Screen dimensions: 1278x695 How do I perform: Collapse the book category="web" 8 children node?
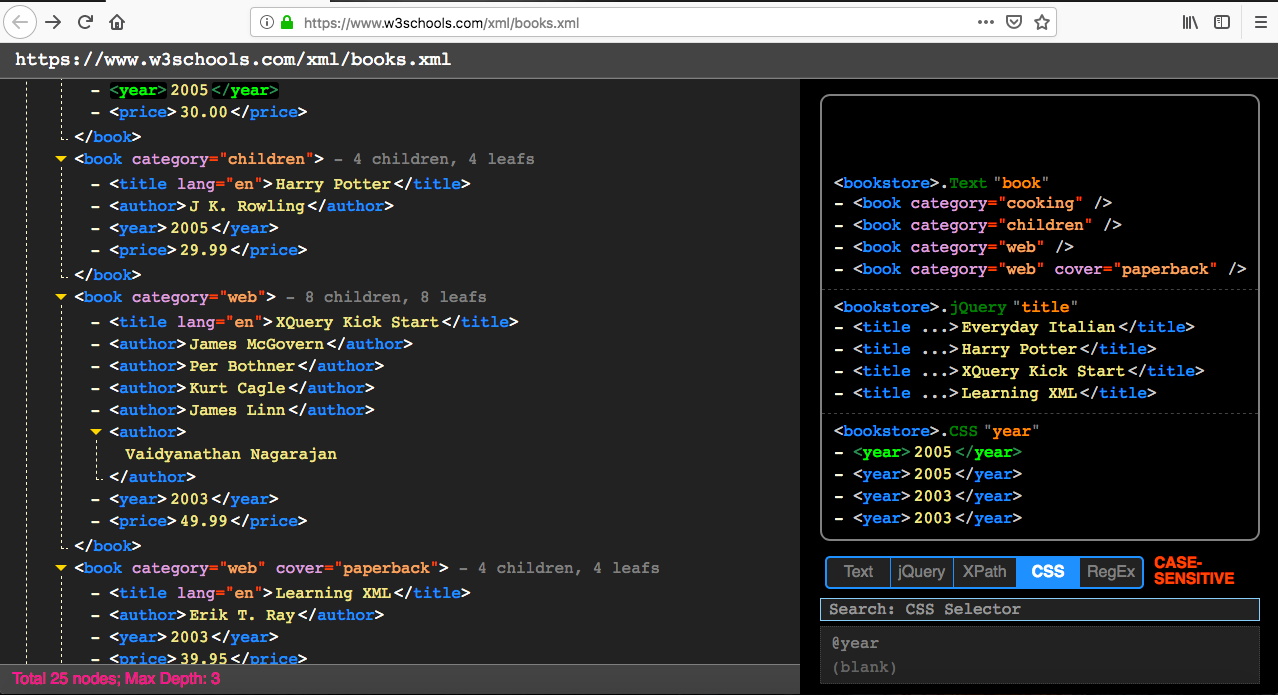coord(61,297)
